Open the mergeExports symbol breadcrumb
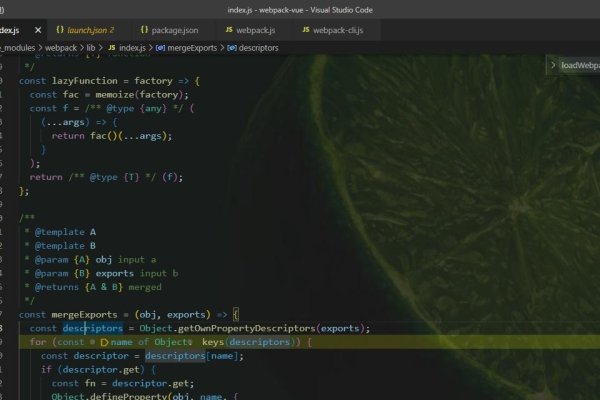Viewport: 600px width, 400px height. click(x=192, y=48)
